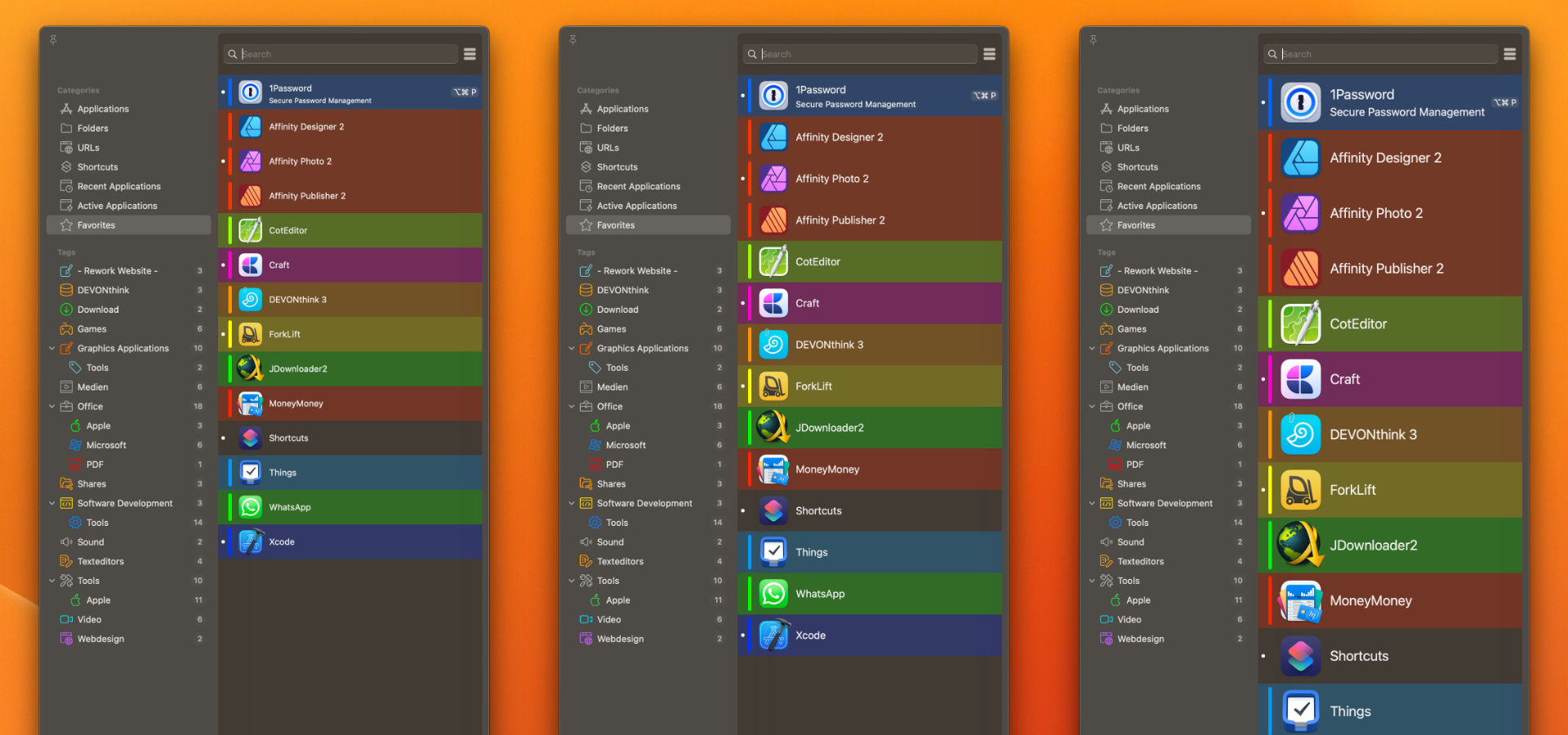
Task: Select Webdesign tag in left window
Action: (128, 639)
